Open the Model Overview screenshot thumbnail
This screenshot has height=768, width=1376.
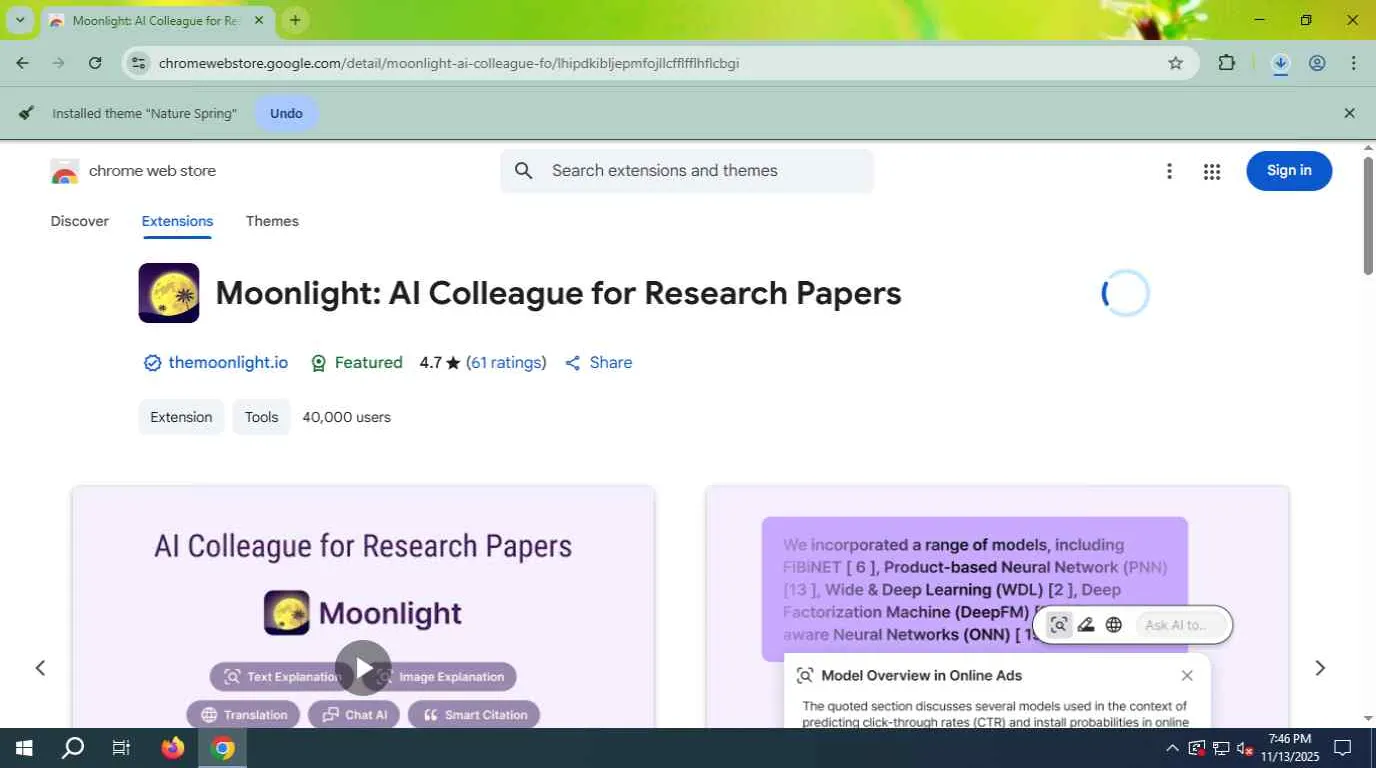click(997, 607)
